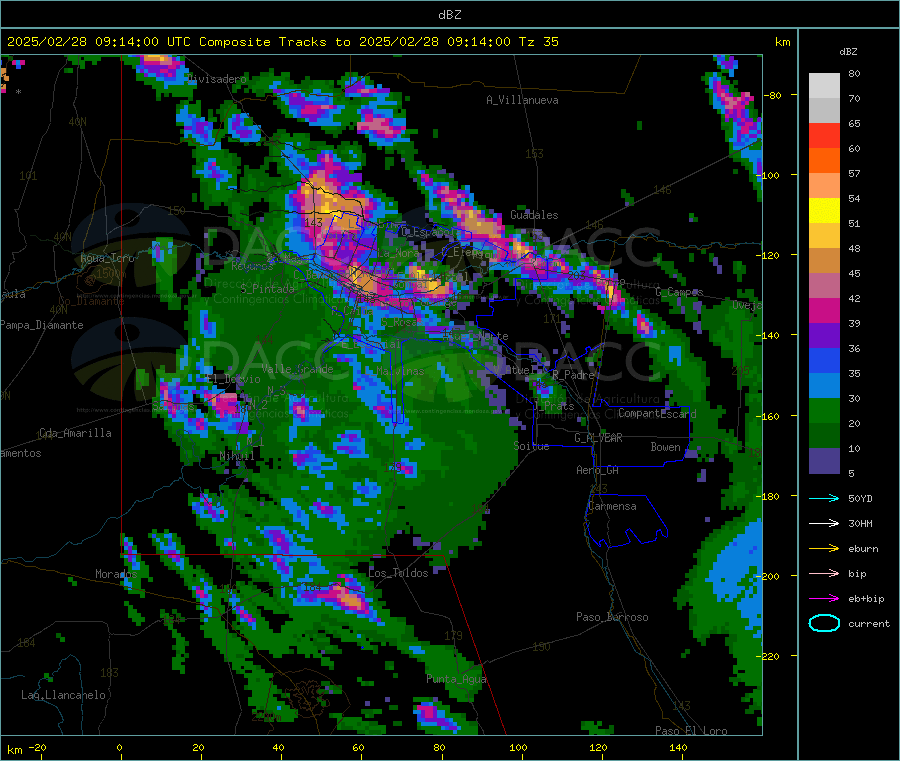Click the blue 35 dBZ legend swatch

pyautogui.click(x=824, y=360)
